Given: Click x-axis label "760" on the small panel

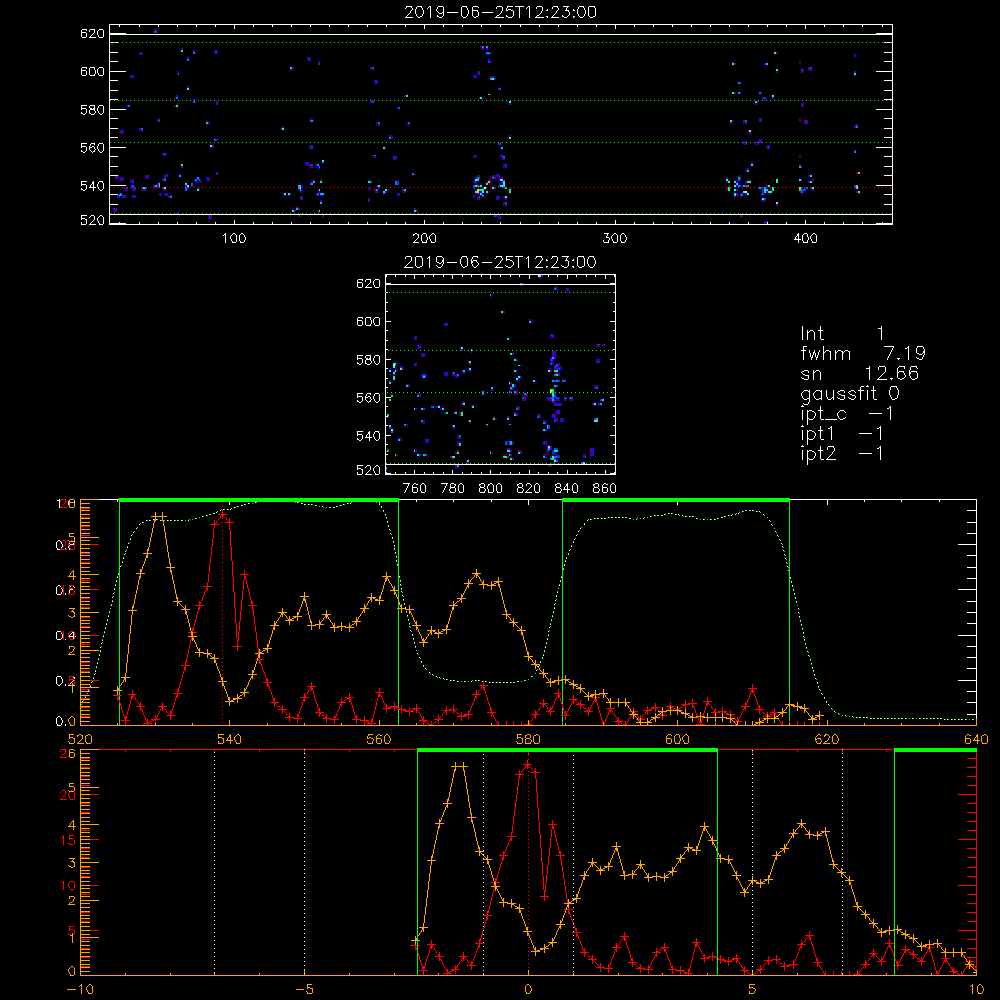Looking at the screenshot, I should click(415, 488).
